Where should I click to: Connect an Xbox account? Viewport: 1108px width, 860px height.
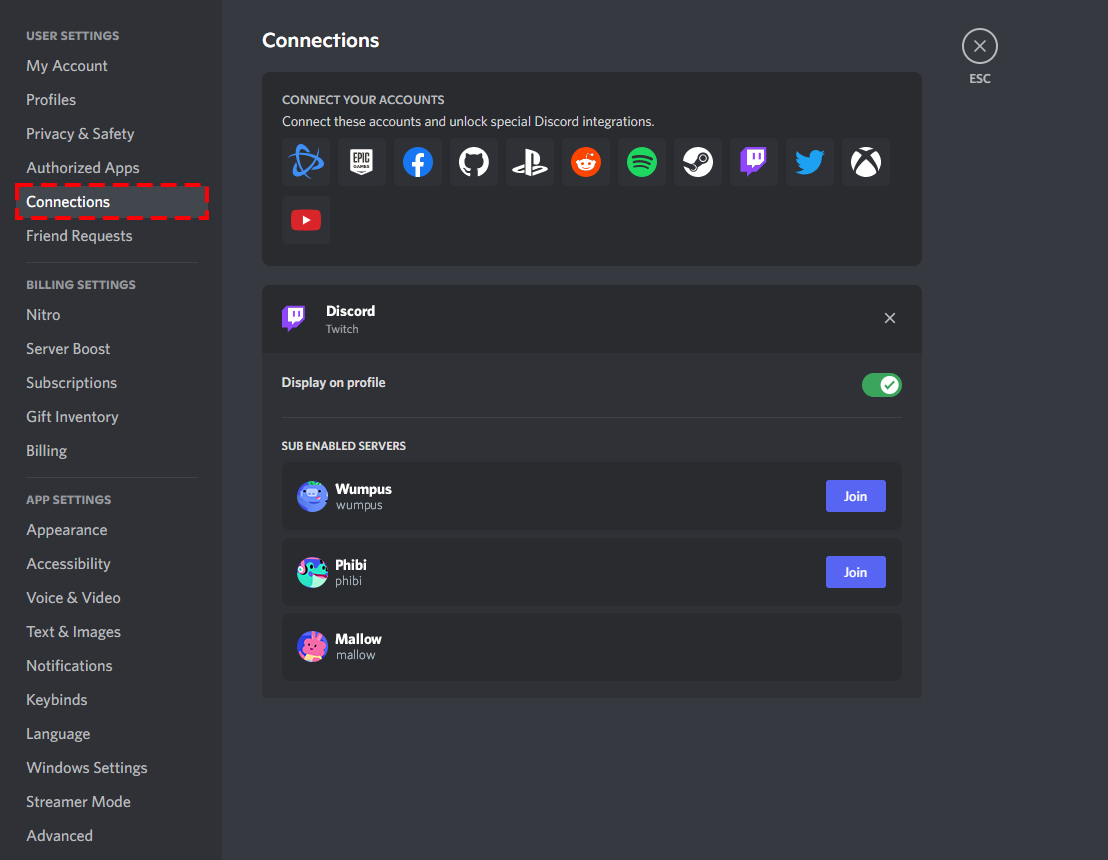point(866,162)
